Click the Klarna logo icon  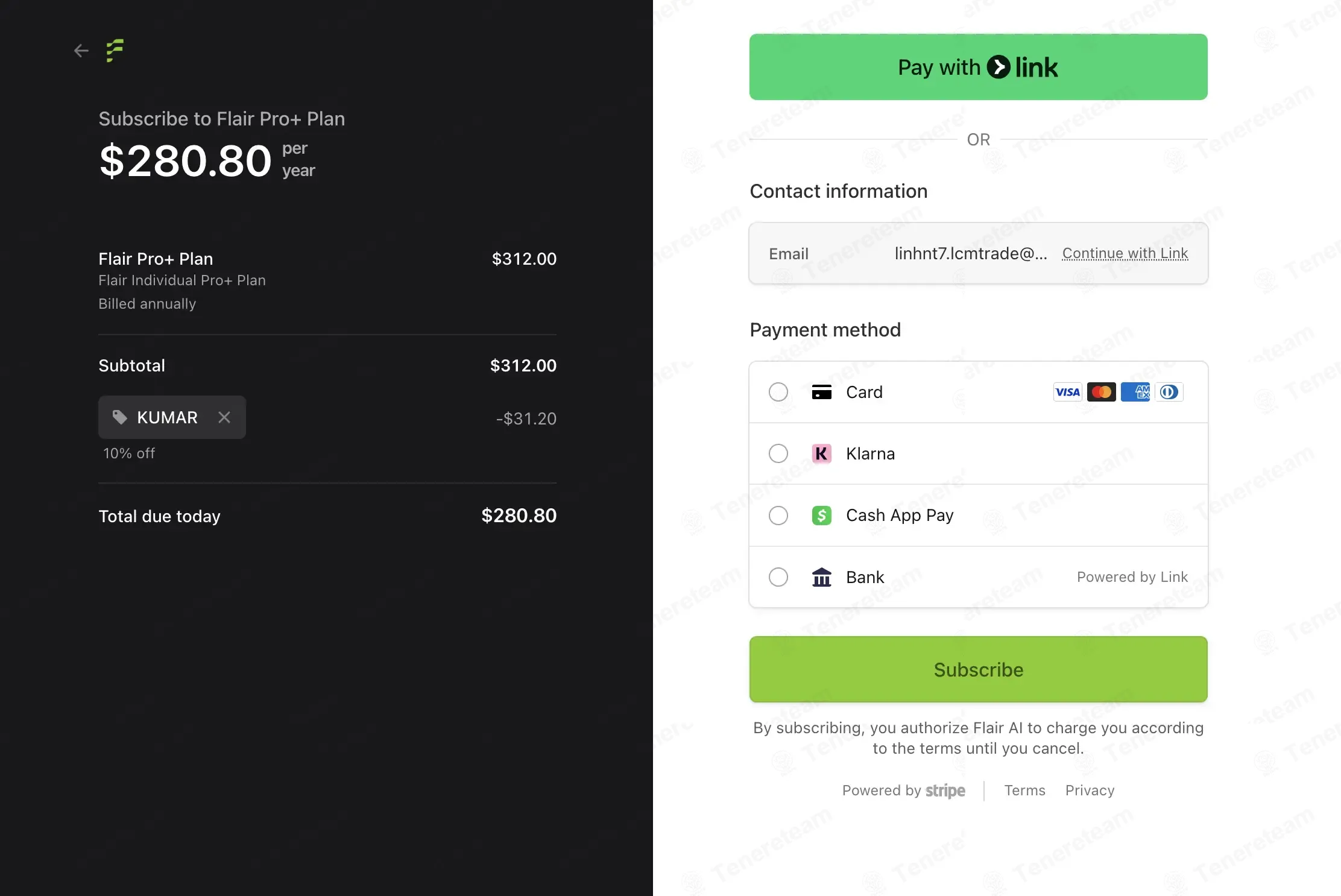pyautogui.click(x=821, y=453)
